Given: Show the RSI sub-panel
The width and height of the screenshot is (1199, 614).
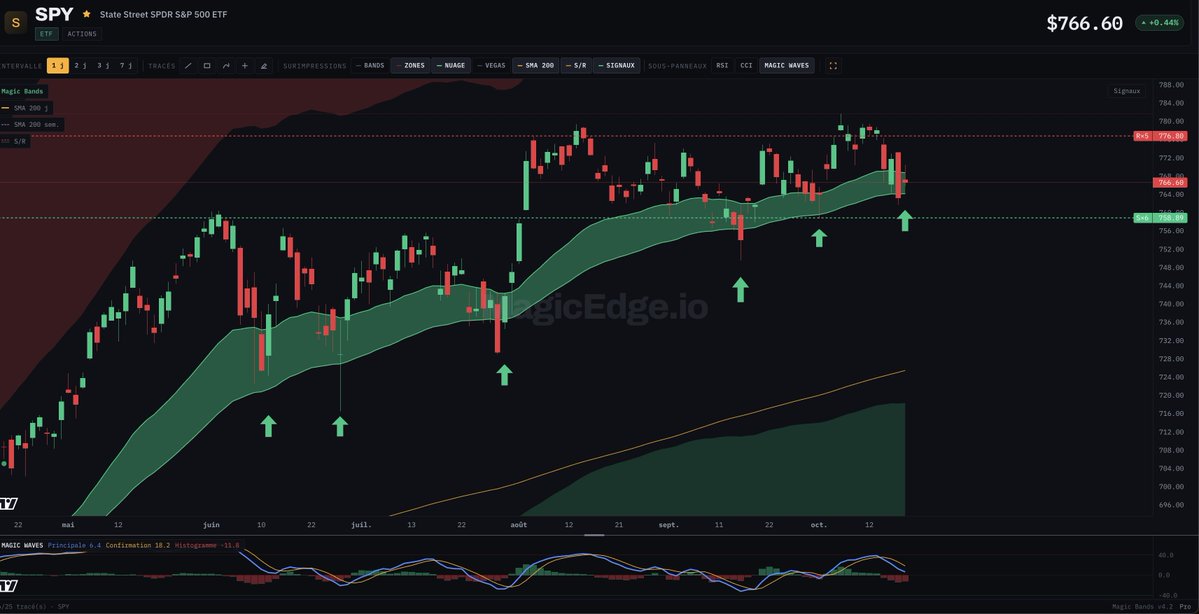Looking at the screenshot, I should tap(722, 66).
